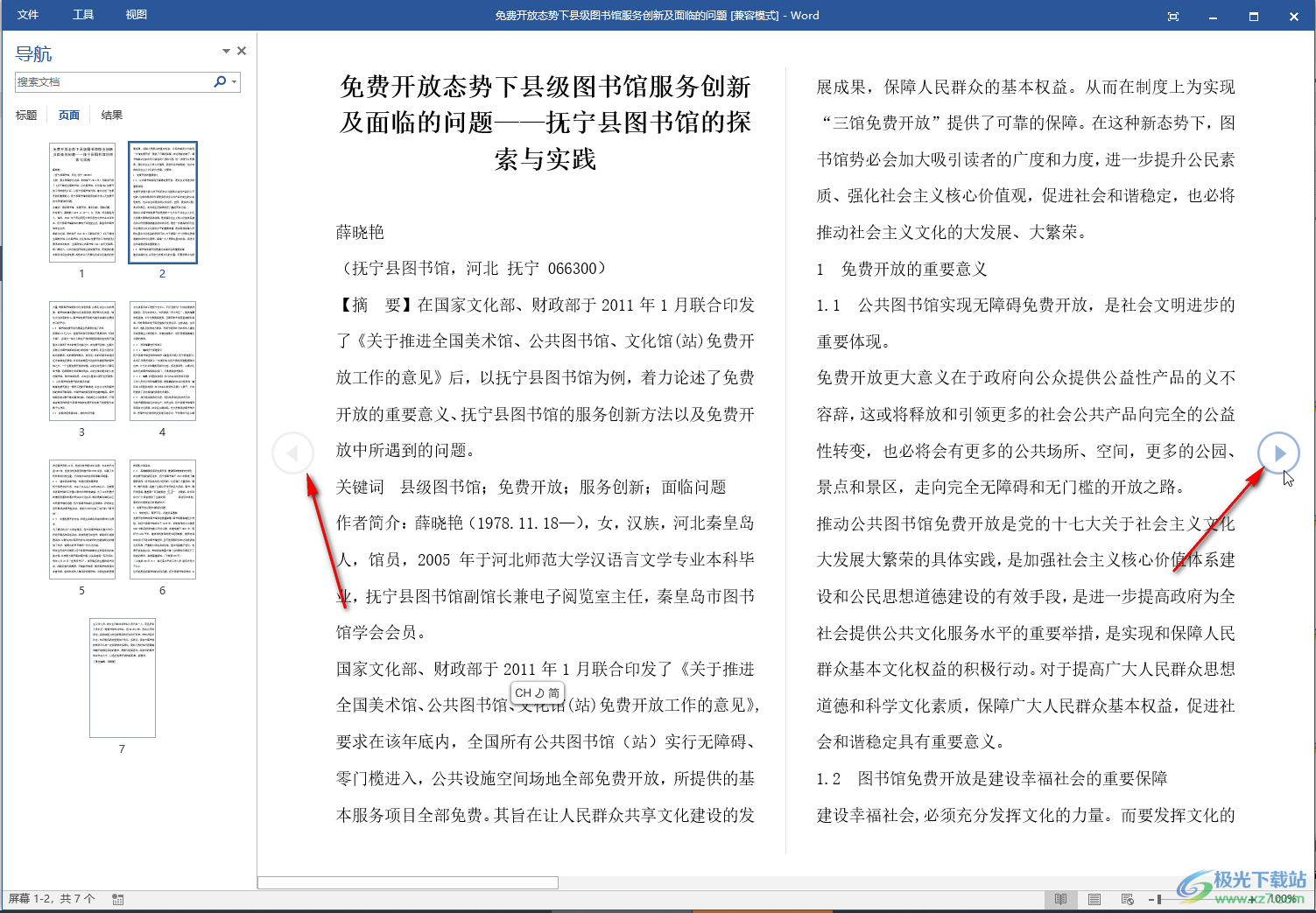Select page 1 thumbnail
This screenshot has height=913, width=1316.
(x=82, y=202)
